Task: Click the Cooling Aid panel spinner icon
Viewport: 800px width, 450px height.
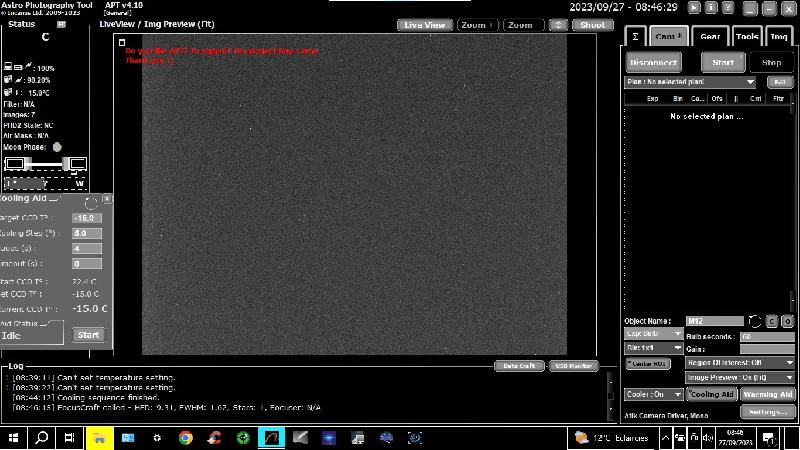Action: pyautogui.click(x=90, y=204)
